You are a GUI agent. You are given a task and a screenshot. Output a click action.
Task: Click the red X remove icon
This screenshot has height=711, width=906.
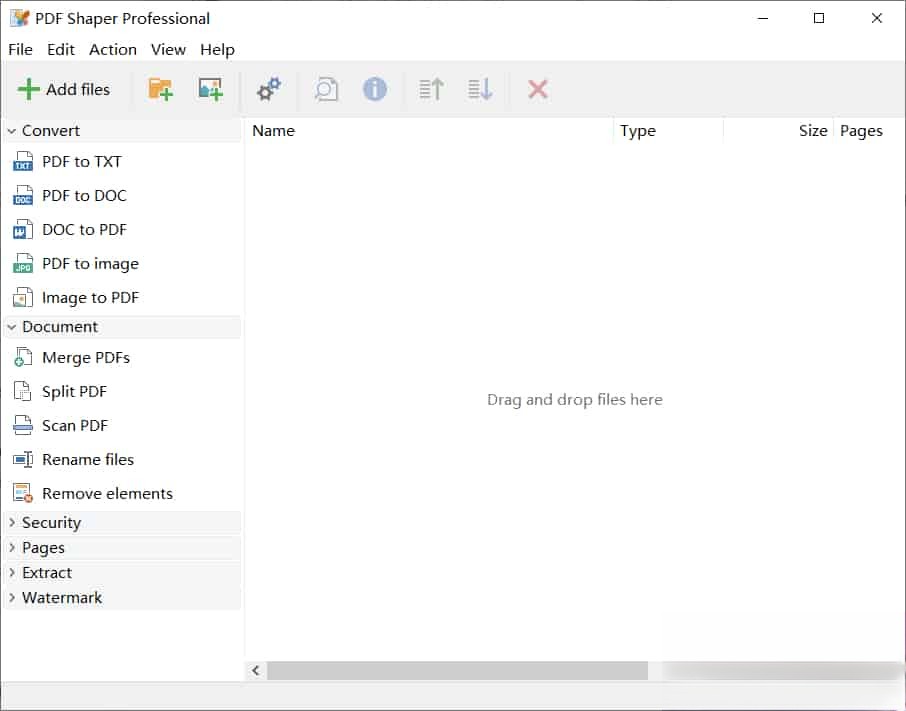[x=537, y=90]
